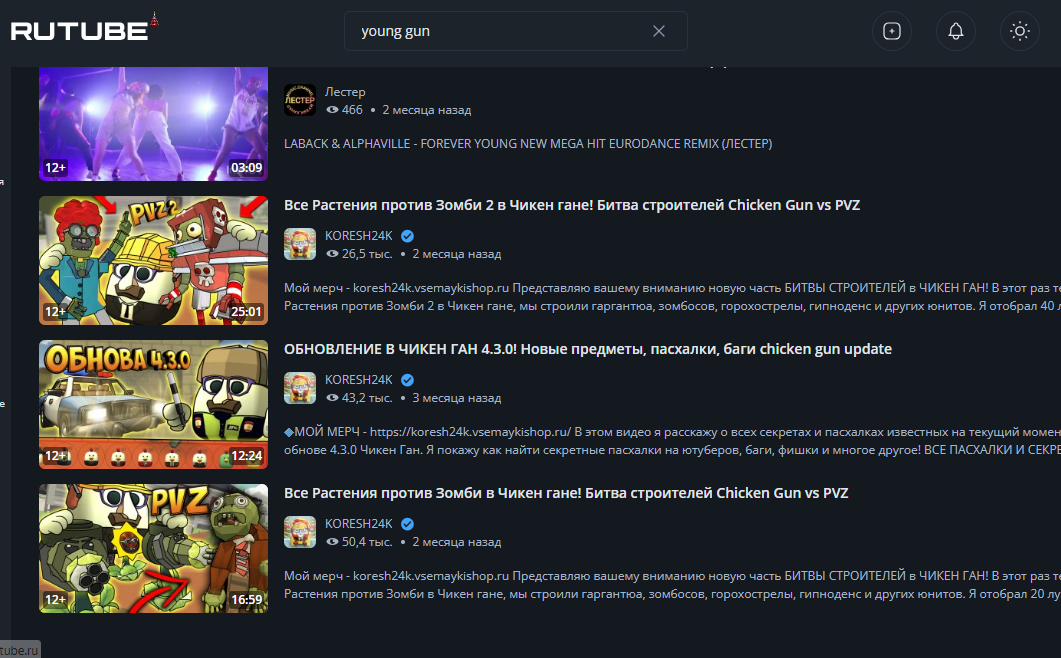Screen dimensions: 1061x658
Task: Click verified badge in the 50,4 тыс. row
Action: [407, 525]
